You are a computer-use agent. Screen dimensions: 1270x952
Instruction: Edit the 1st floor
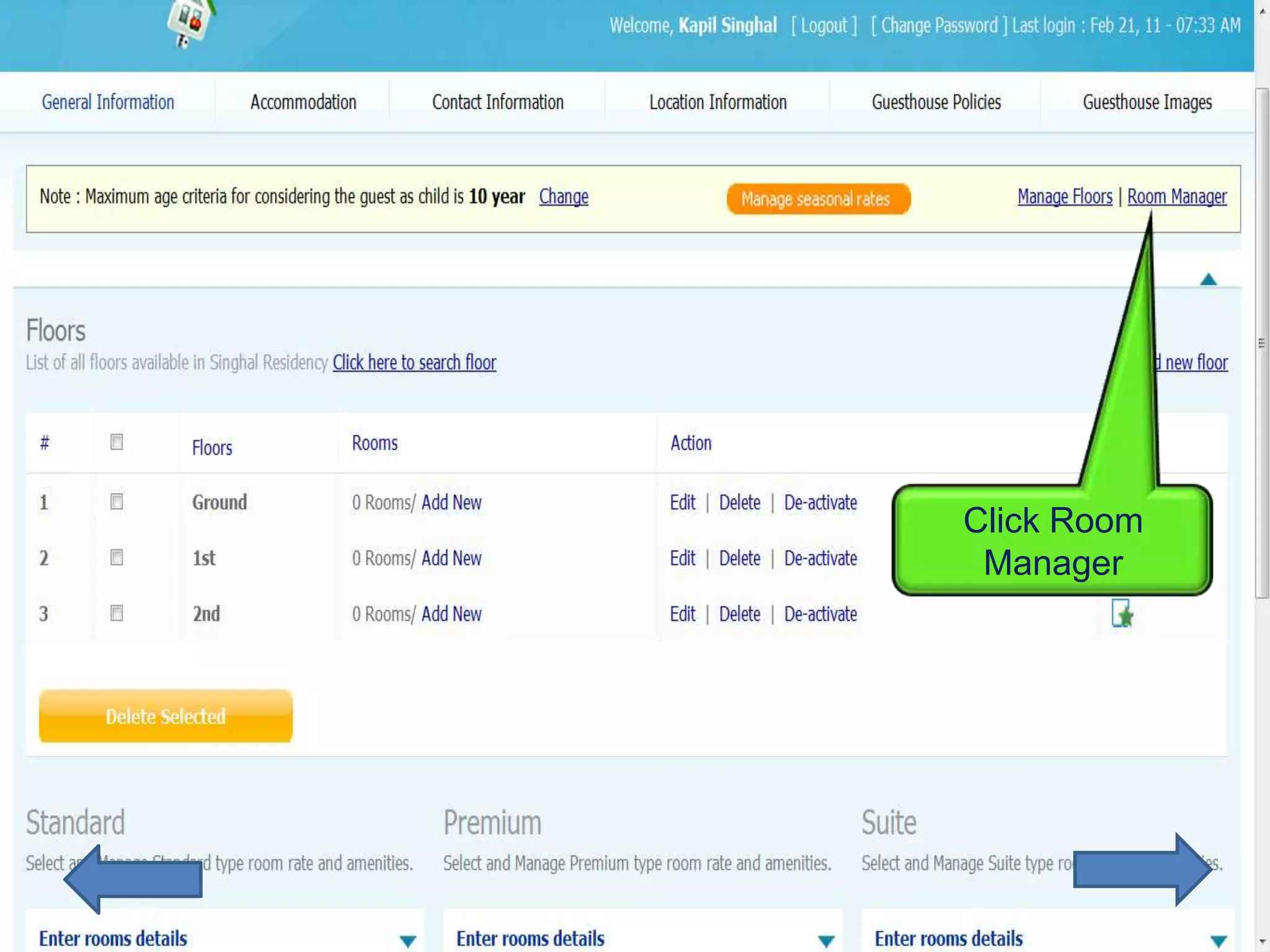tap(683, 558)
